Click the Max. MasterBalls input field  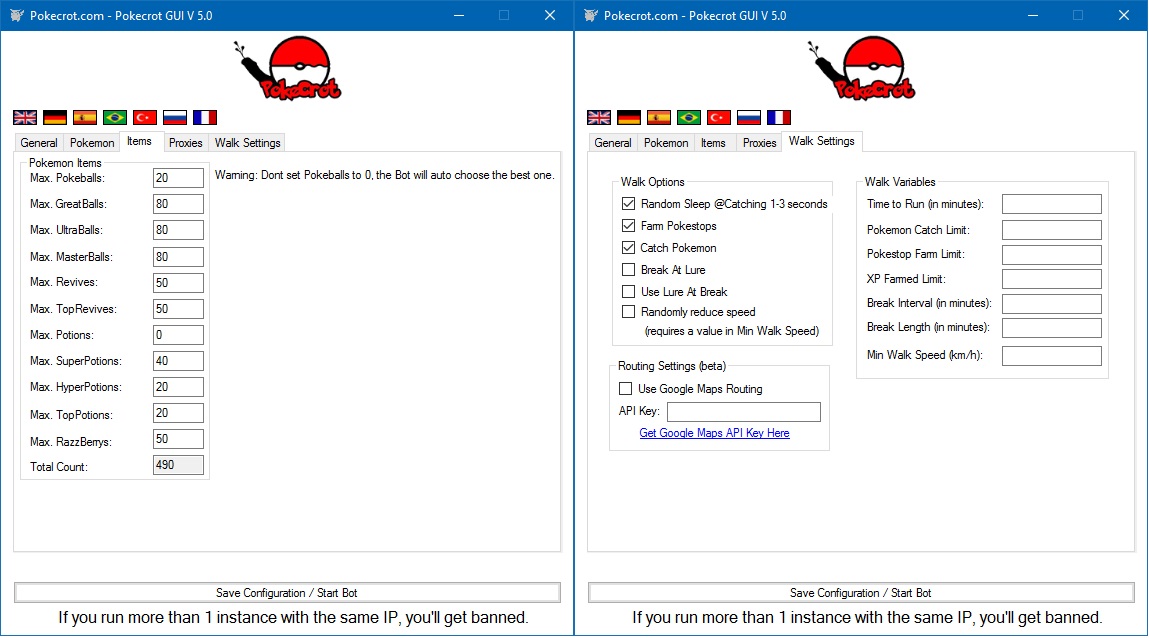[178, 257]
